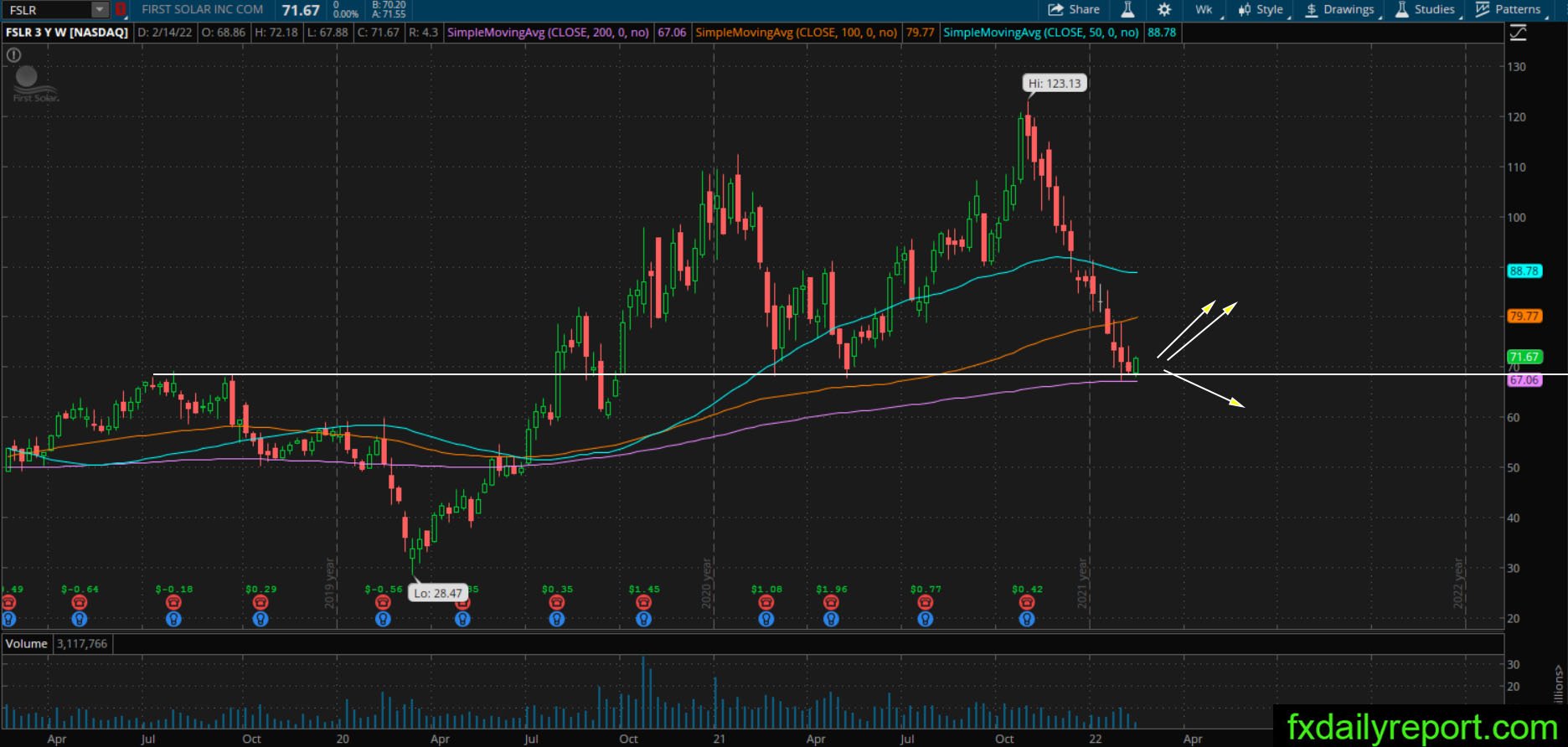1568x747 pixels.
Task: Click the FIRST SOLAR INC COM description
Action: point(203,9)
